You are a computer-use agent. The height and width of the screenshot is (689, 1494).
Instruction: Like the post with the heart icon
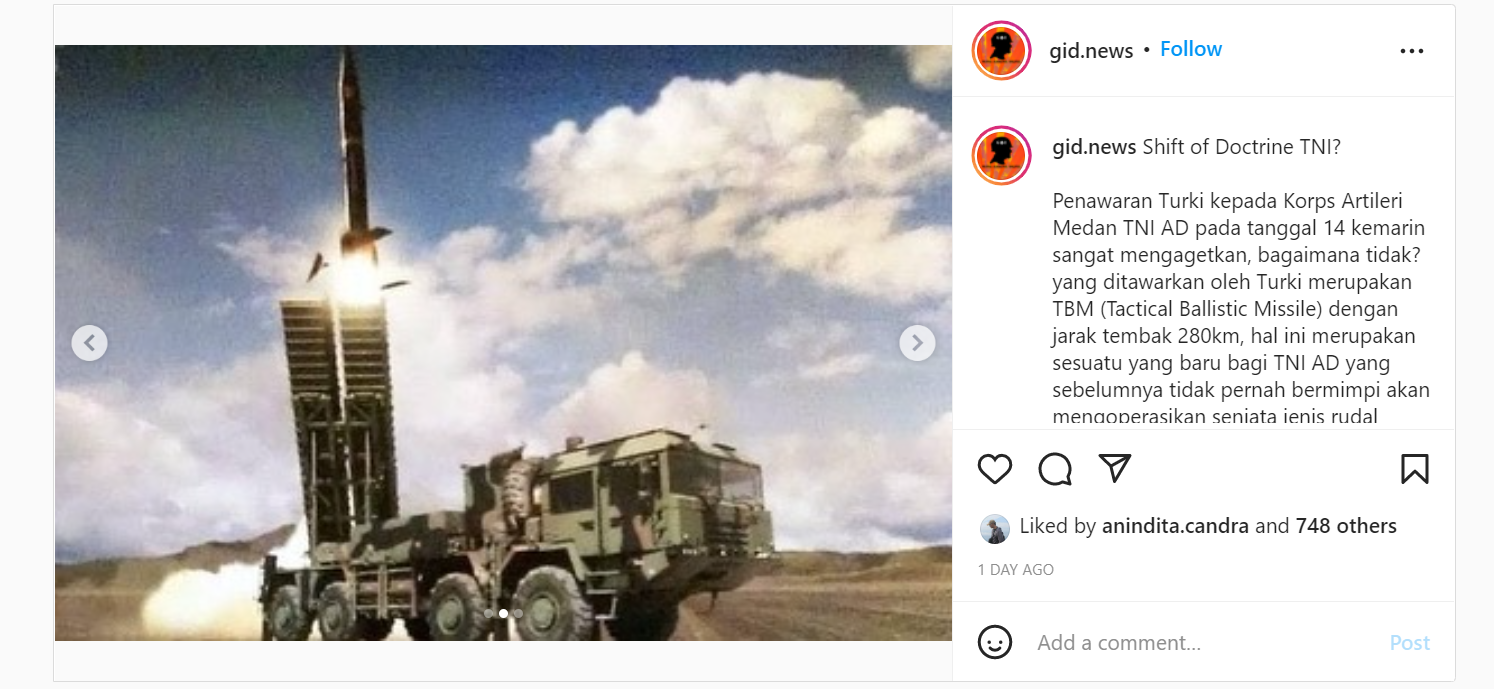(x=995, y=469)
